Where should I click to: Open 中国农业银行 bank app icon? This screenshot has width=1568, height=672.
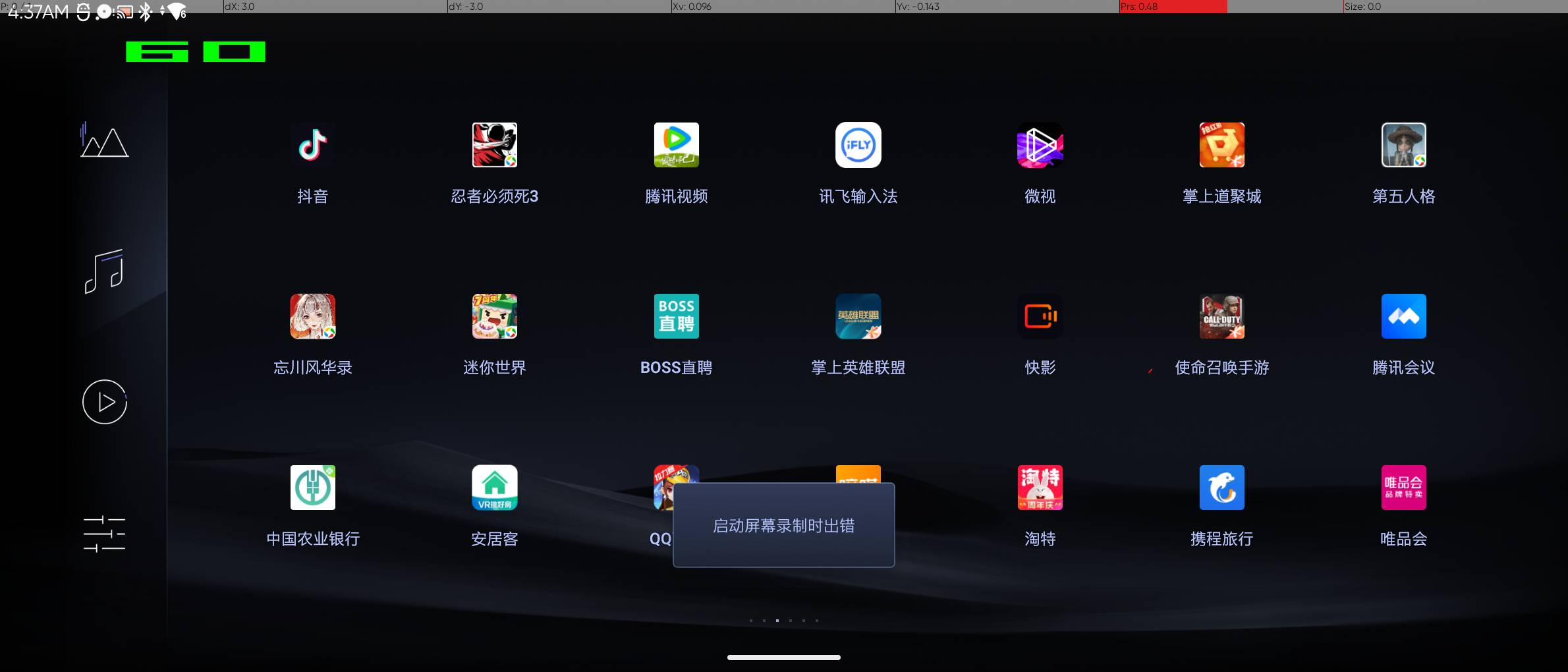(x=313, y=488)
